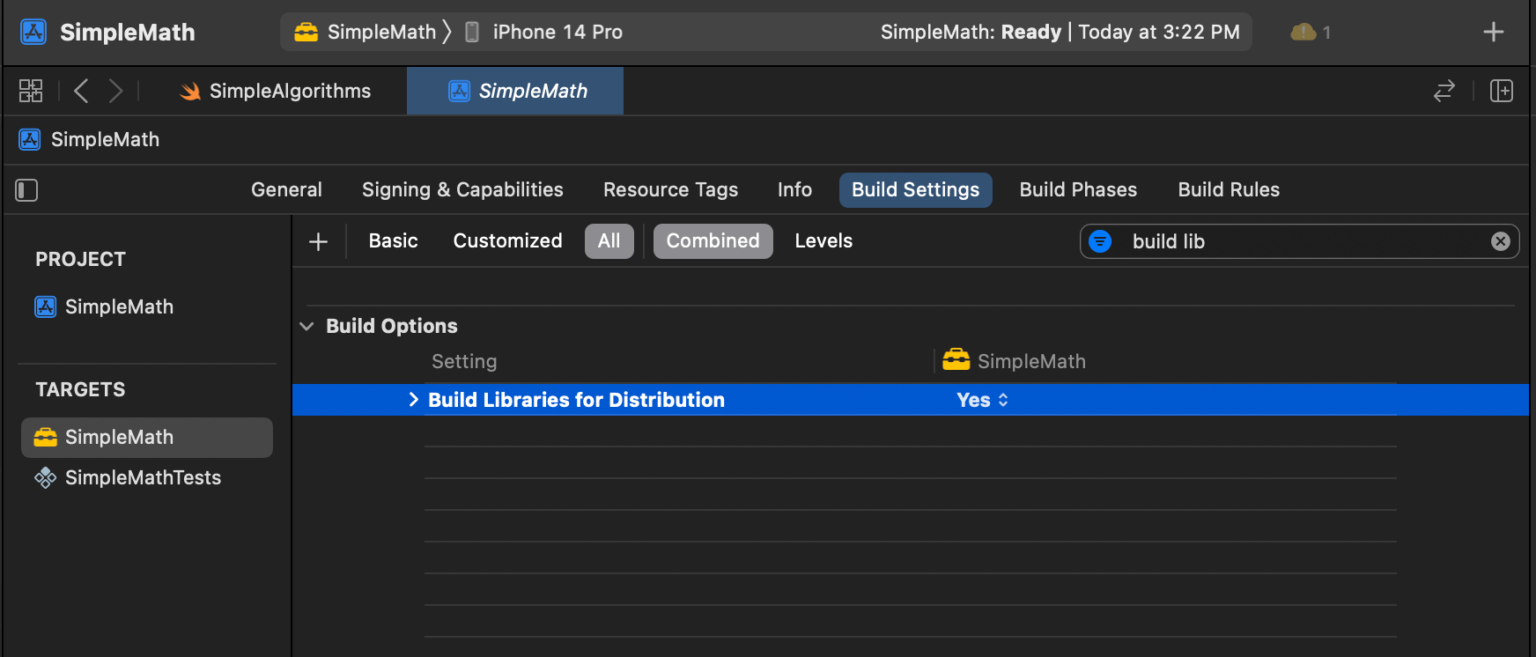Open the General tab
Screen dimensions: 1536x657
click(286, 190)
